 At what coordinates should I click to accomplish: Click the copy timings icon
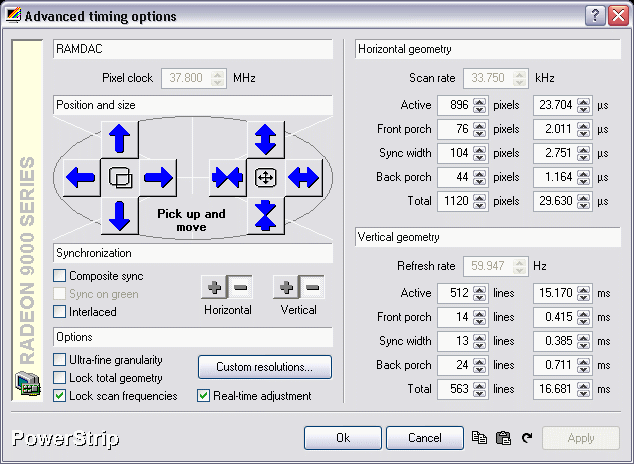click(479, 438)
